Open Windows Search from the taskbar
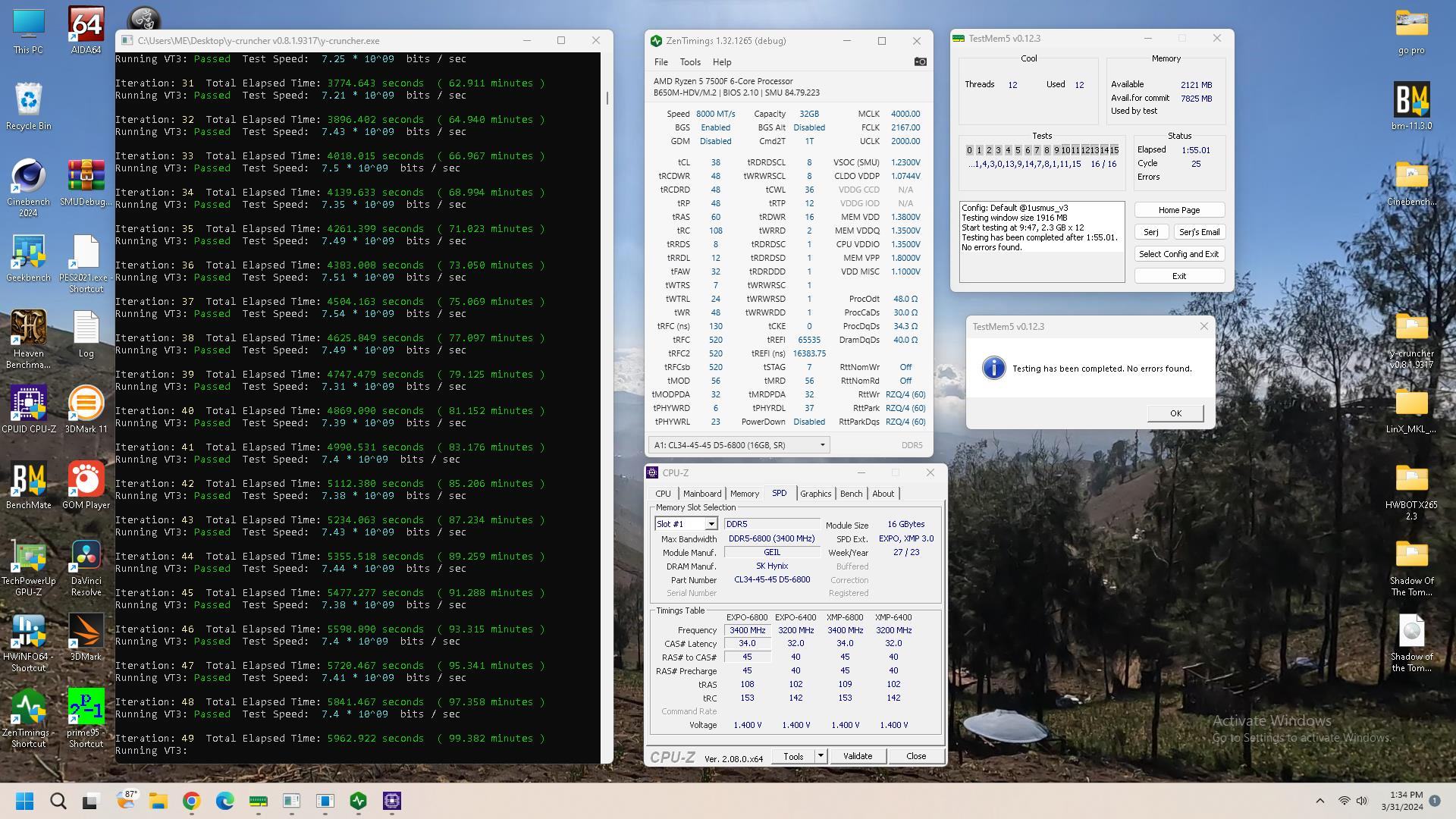The height and width of the screenshot is (819, 1456). [x=58, y=801]
